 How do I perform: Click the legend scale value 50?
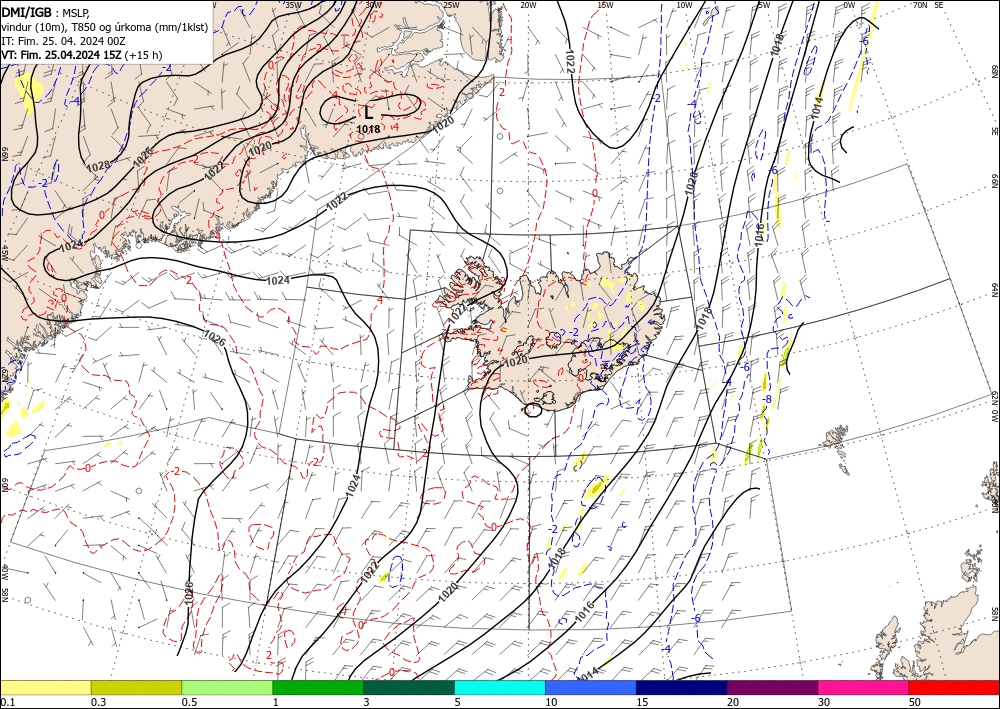[915, 702]
